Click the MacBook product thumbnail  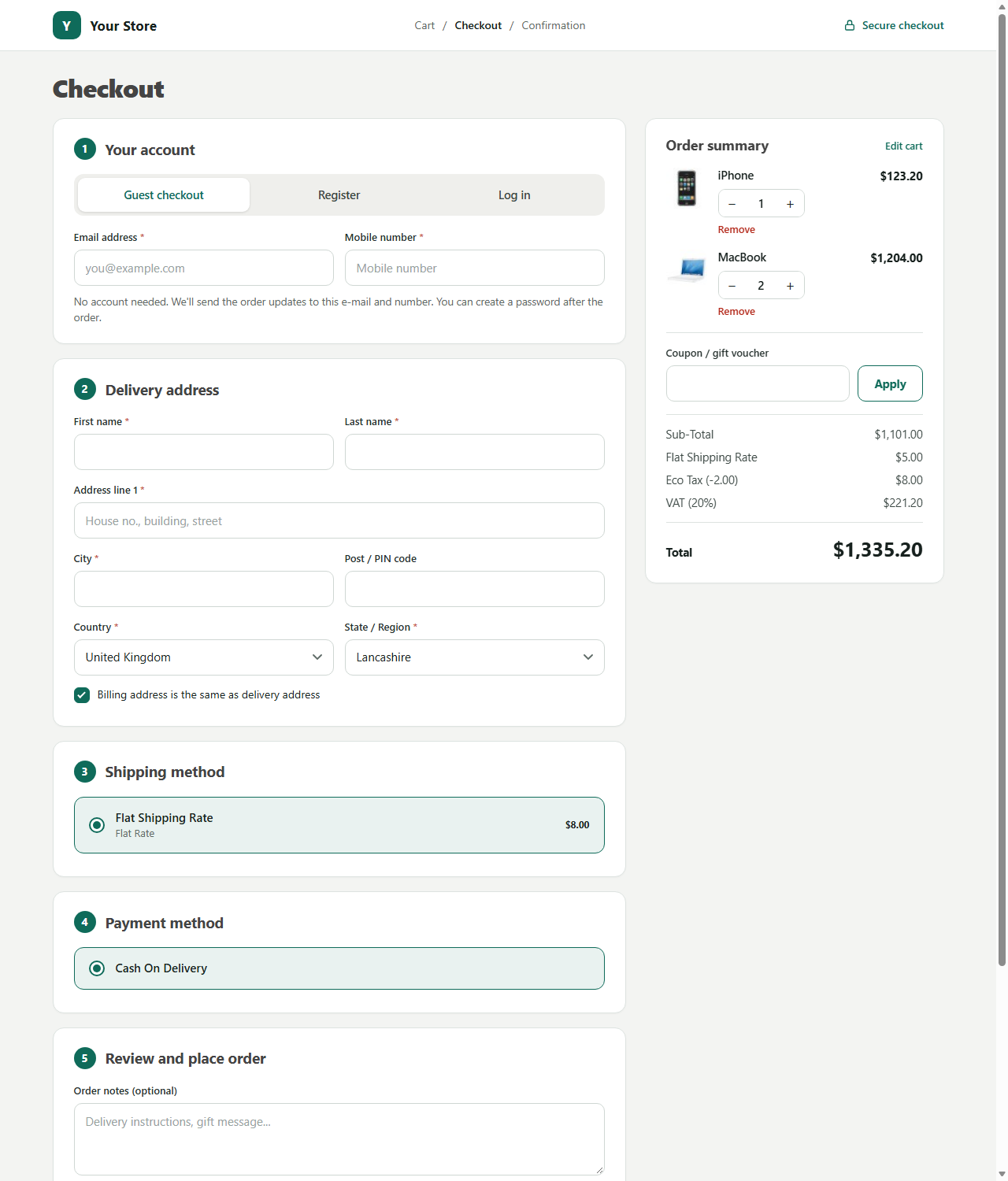tap(687, 270)
